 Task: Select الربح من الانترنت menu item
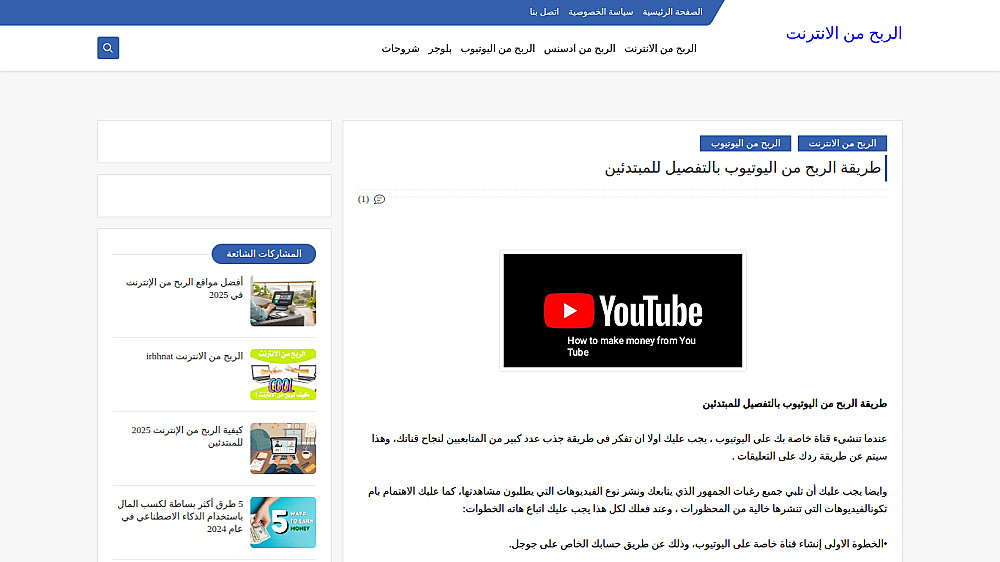pos(660,49)
